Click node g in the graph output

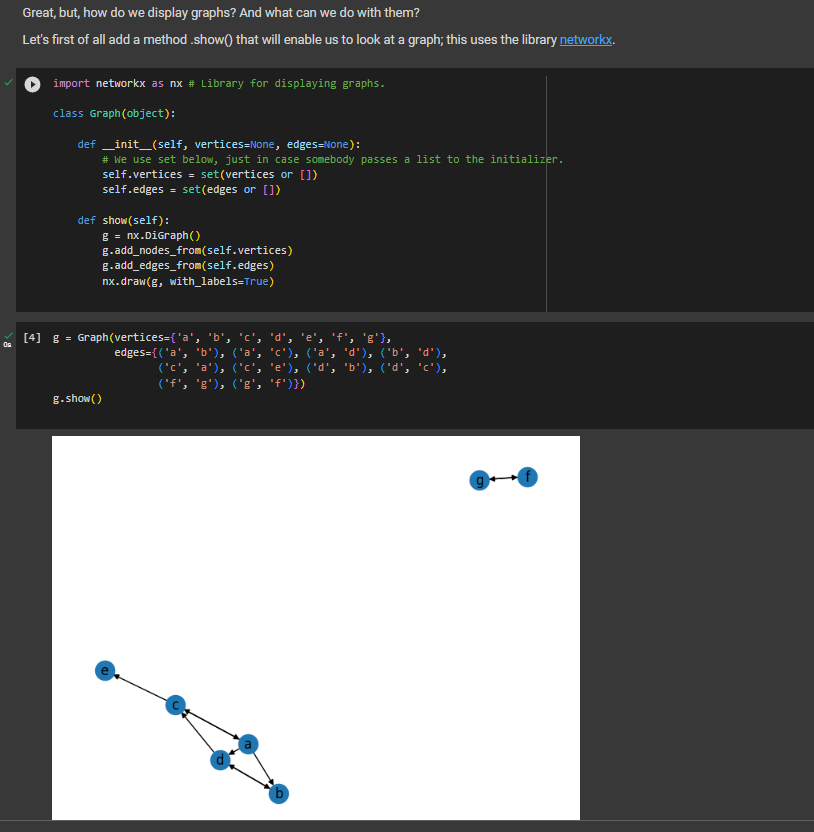479,480
